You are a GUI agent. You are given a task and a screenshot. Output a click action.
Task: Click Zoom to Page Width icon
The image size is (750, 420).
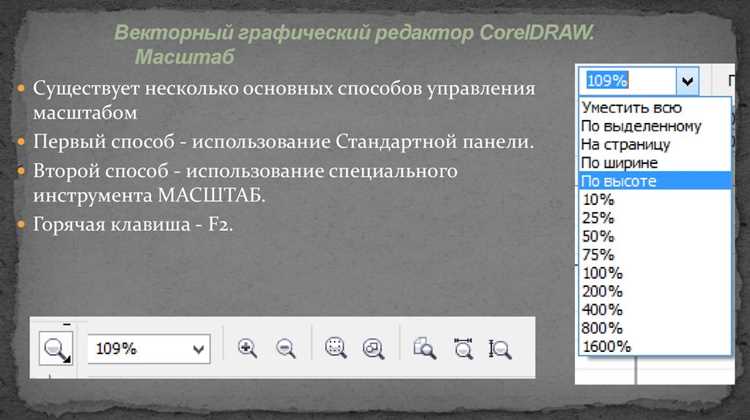point(463,348)
